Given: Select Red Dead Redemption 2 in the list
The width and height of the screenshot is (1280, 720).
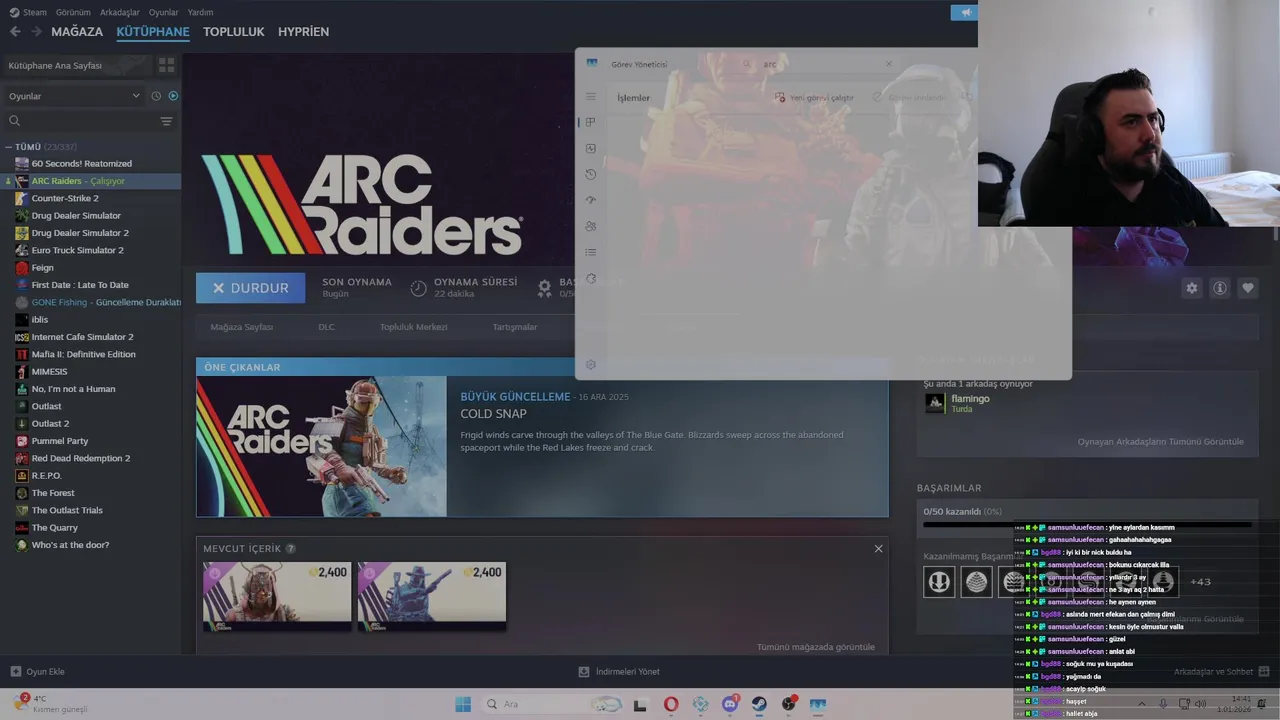Looking at the screenshot, I should click(x=80, y=458).
